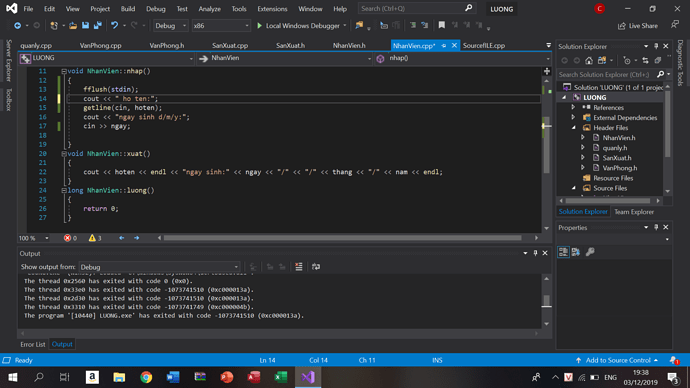The height and width of the screenshot is (388, 690).
Task: Click the editor horizontal scrollbar
Action: [342, 238]
